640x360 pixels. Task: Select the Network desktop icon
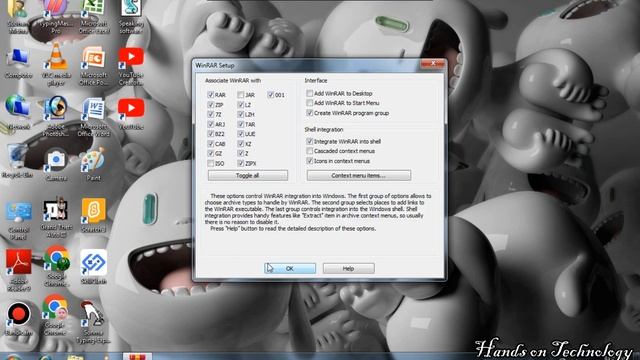click(18, 112)
